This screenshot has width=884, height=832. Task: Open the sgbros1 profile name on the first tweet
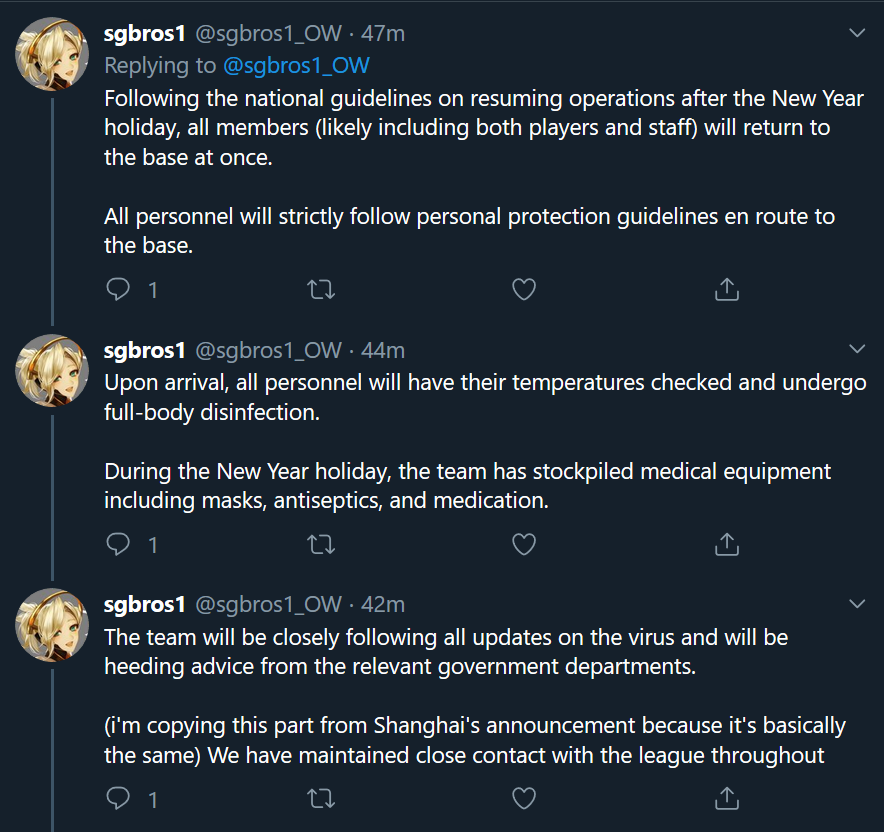[145, 33]
